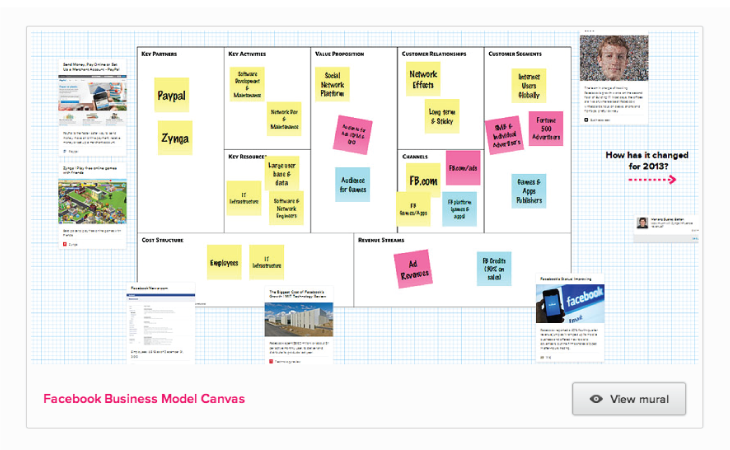Viewport: 730px width, 450px height.
Task: Click the Channels heading
Action: pyautogui.click(x=415, y=156)
